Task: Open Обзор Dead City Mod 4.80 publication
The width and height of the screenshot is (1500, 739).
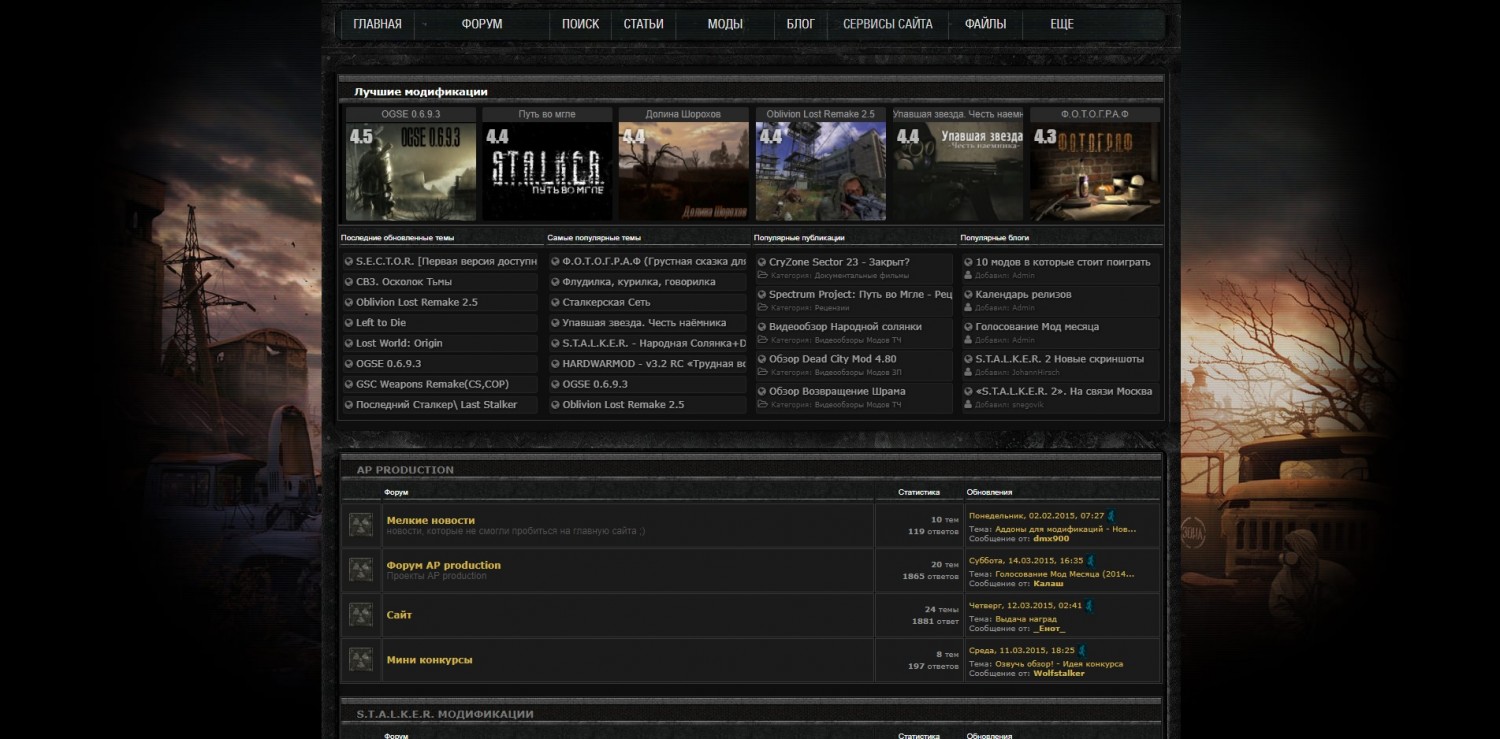Action: 832,359
